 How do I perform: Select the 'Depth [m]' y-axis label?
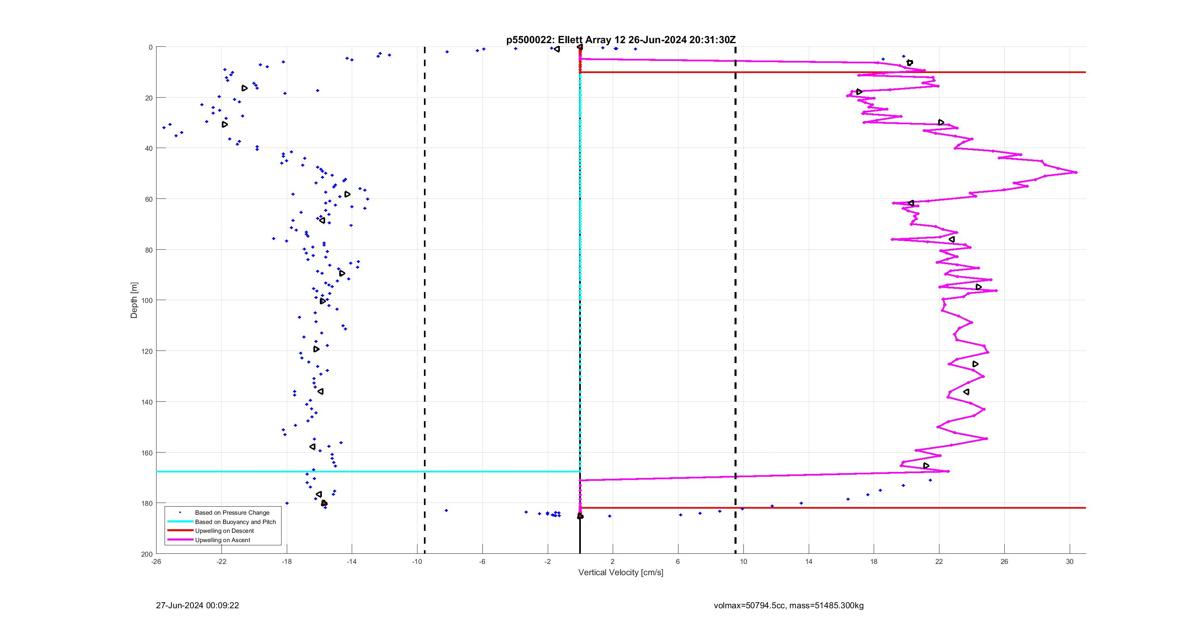(x=134, y=300)
